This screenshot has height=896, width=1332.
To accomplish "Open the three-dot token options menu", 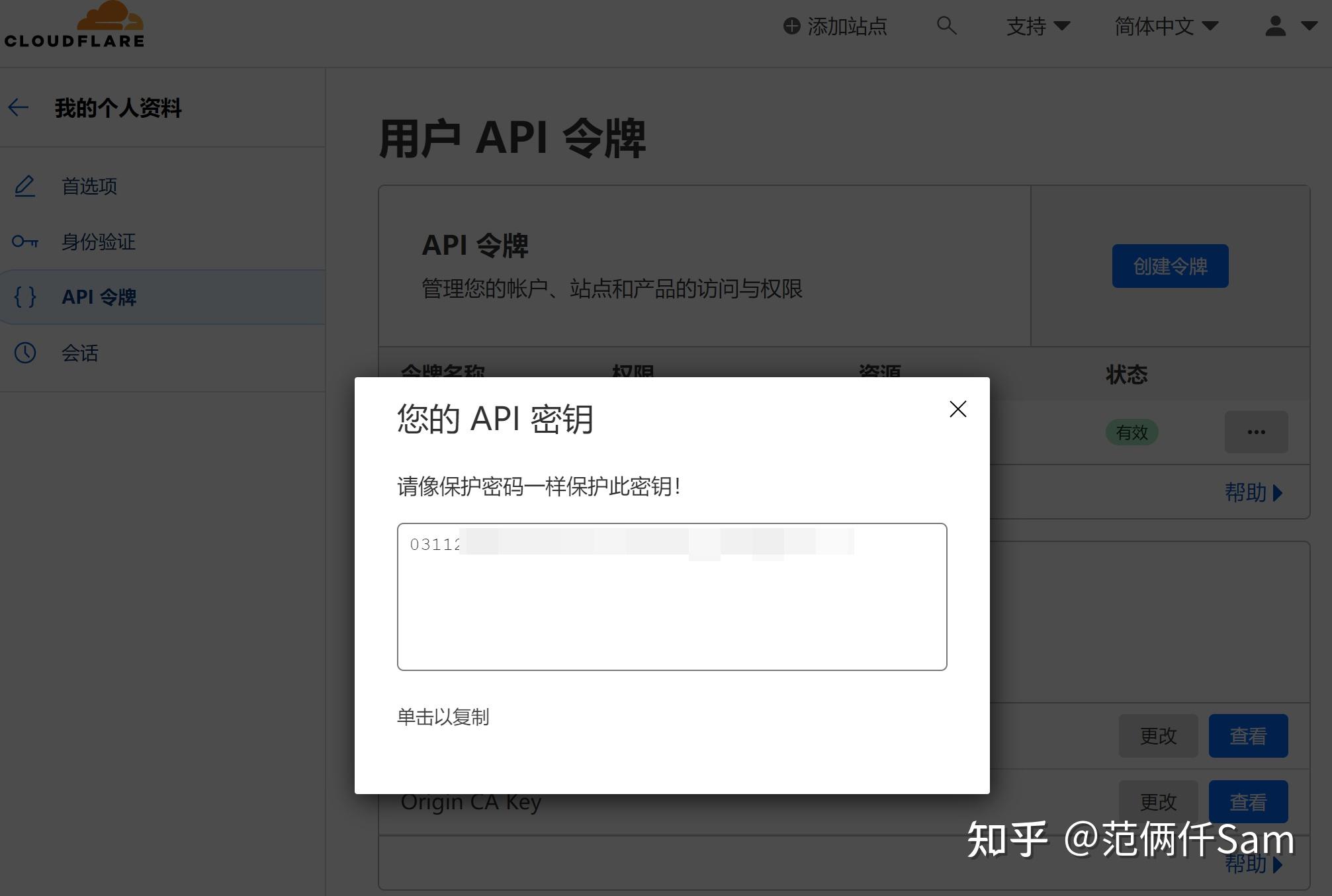I will pos(1256,432).
